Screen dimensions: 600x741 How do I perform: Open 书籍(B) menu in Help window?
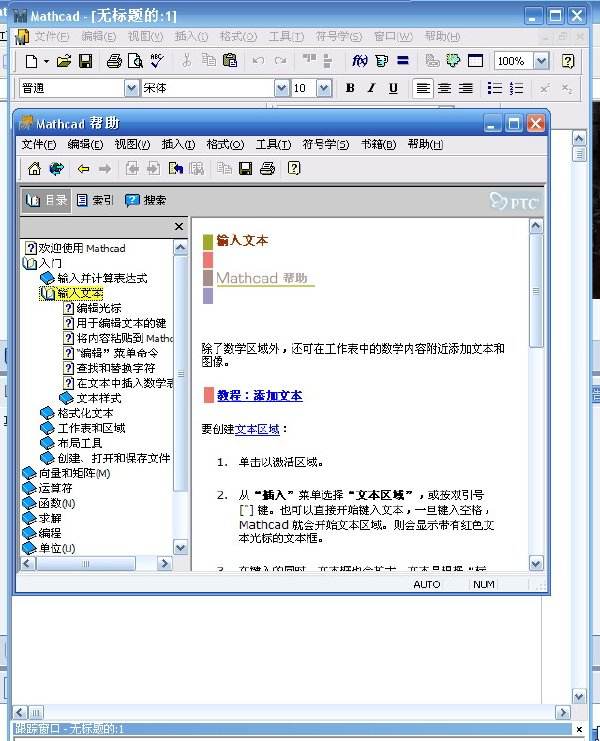(x=378, y=144)
